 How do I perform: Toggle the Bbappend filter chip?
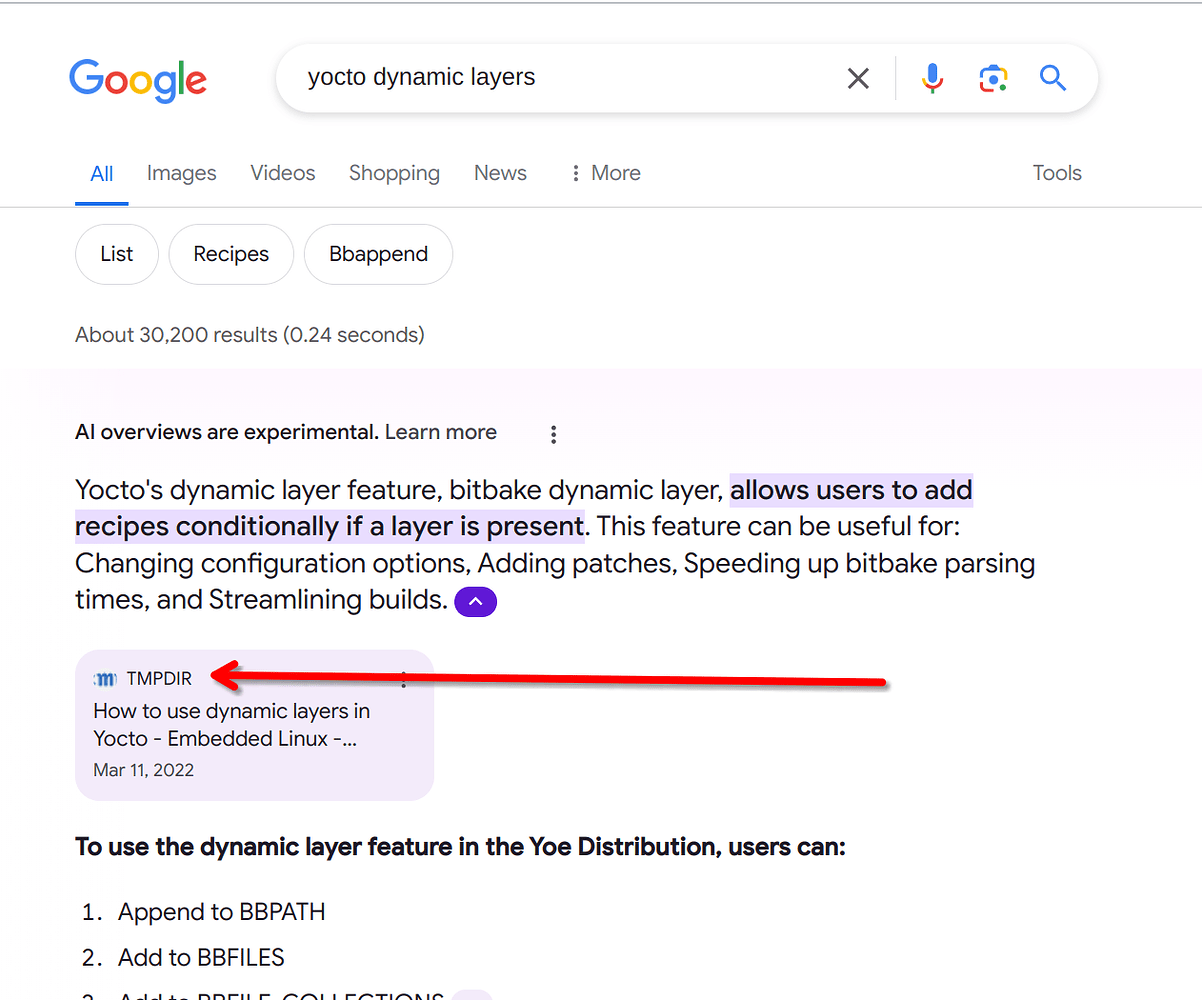(x=378, y=254)
